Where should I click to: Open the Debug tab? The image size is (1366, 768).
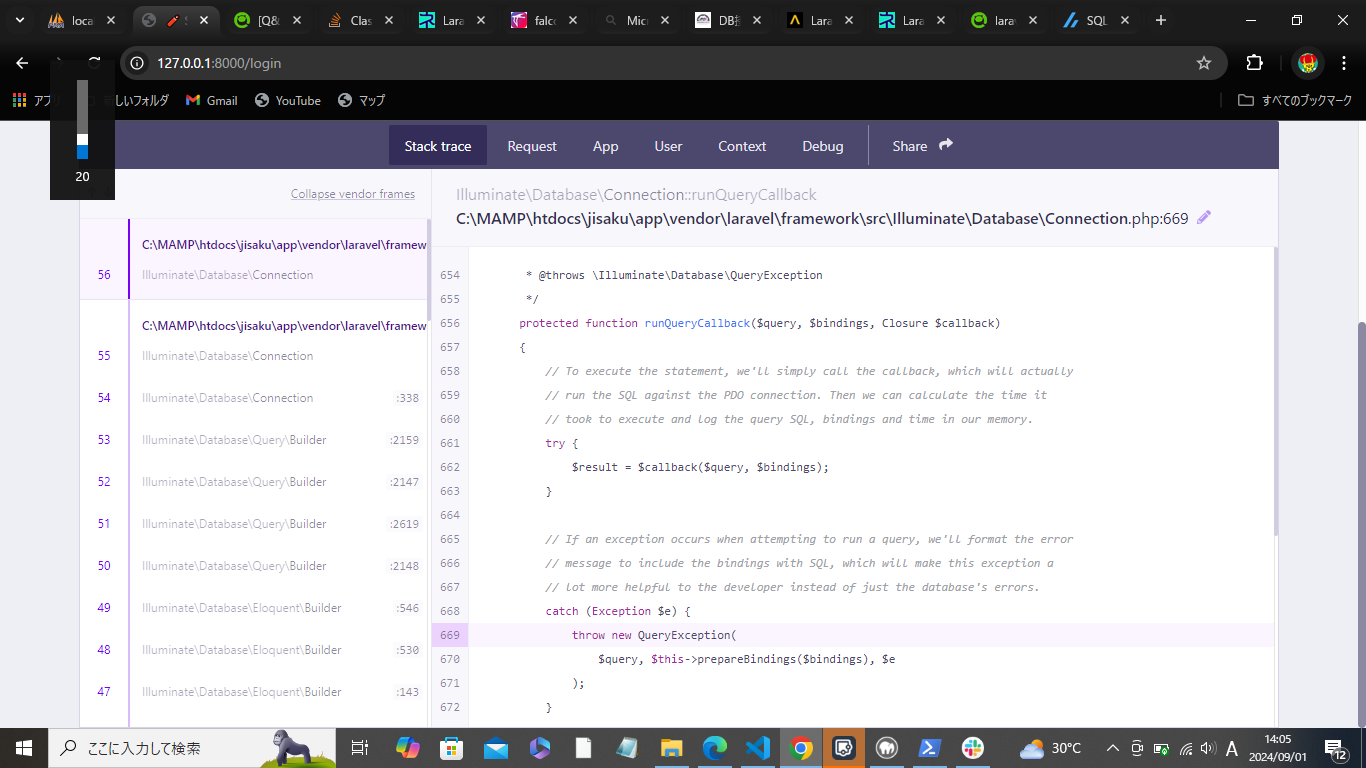822,146
